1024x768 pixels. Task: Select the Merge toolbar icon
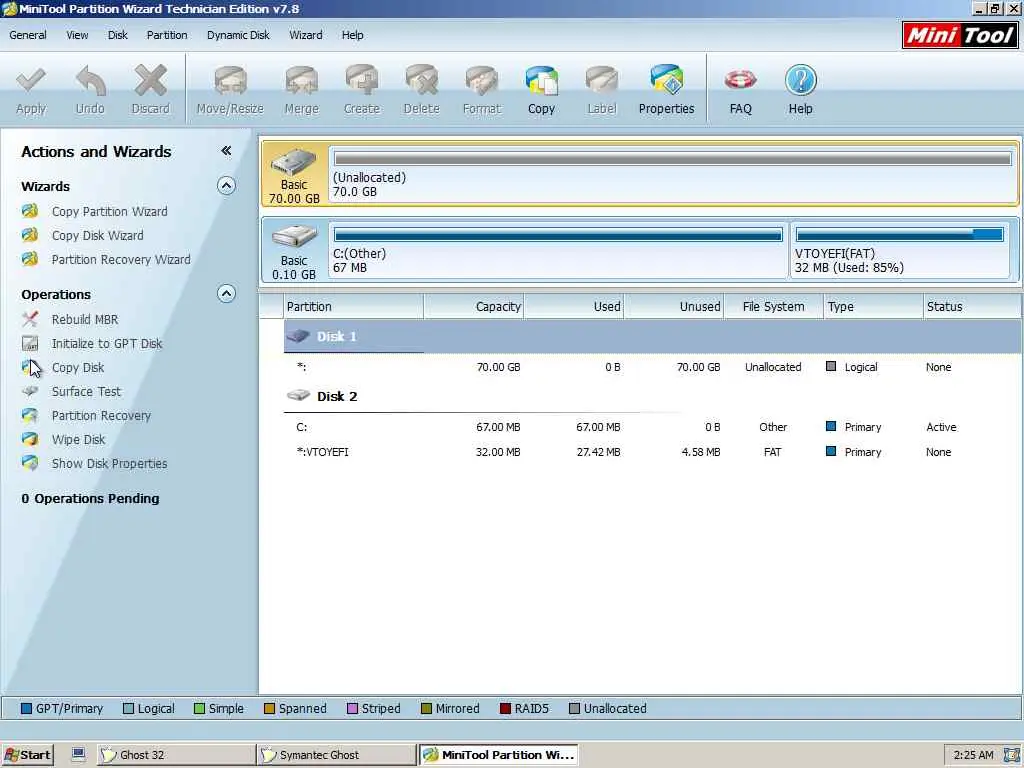pos(301,81)
